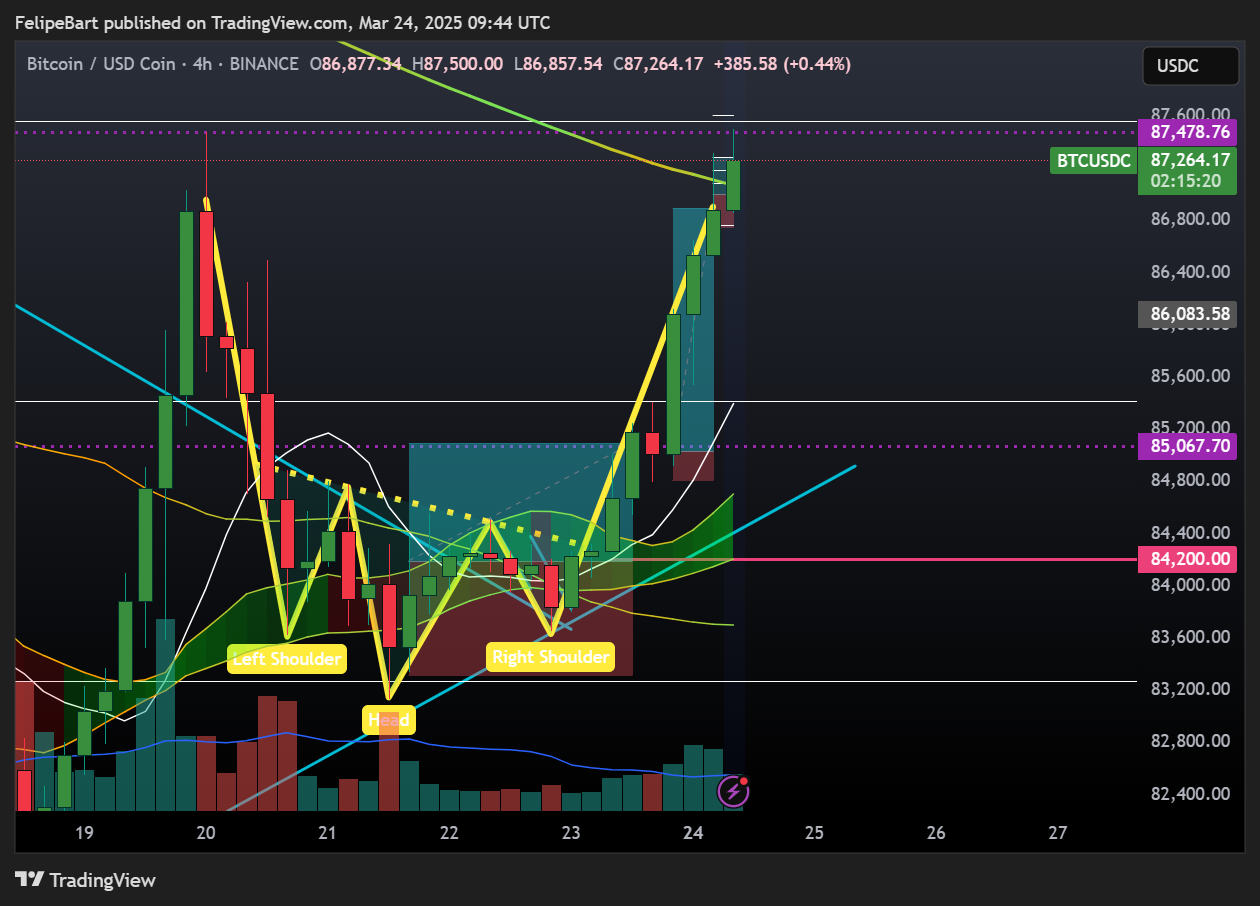1260x906 pixels.
Task: Click 86,800.00 on the price axis
Action: click(1190, 219)
